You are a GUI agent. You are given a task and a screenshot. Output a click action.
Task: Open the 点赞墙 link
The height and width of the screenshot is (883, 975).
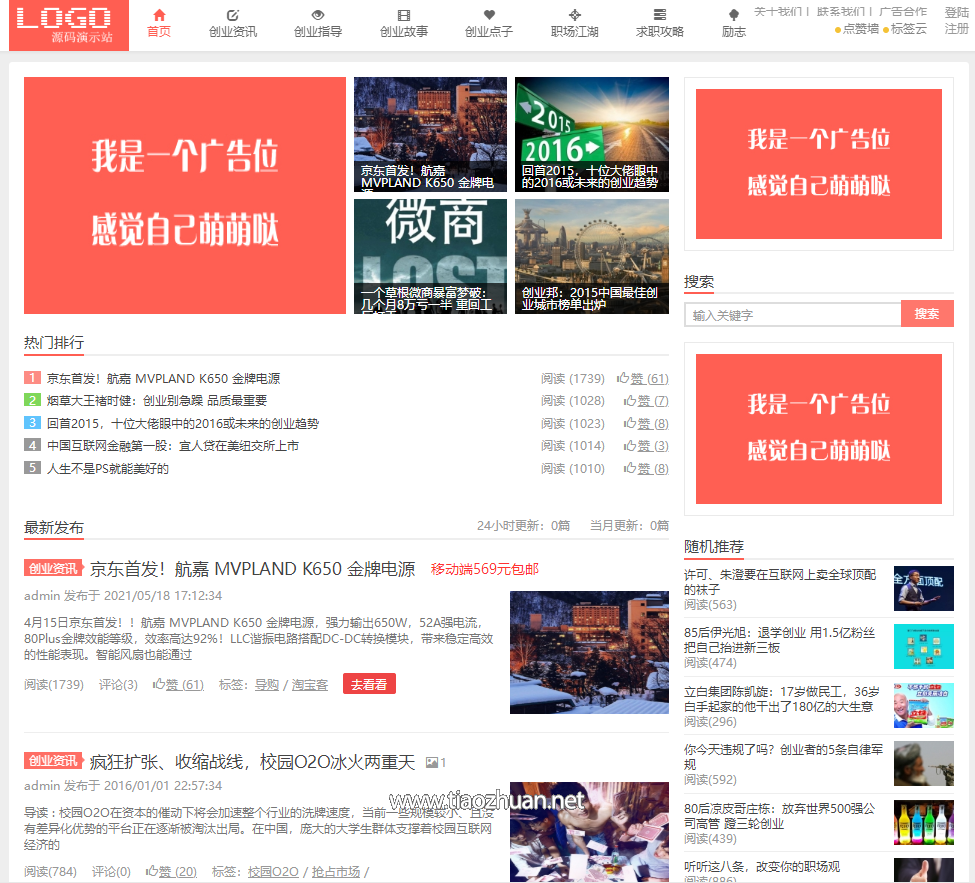pyautogui.click(x=860, y=29)
